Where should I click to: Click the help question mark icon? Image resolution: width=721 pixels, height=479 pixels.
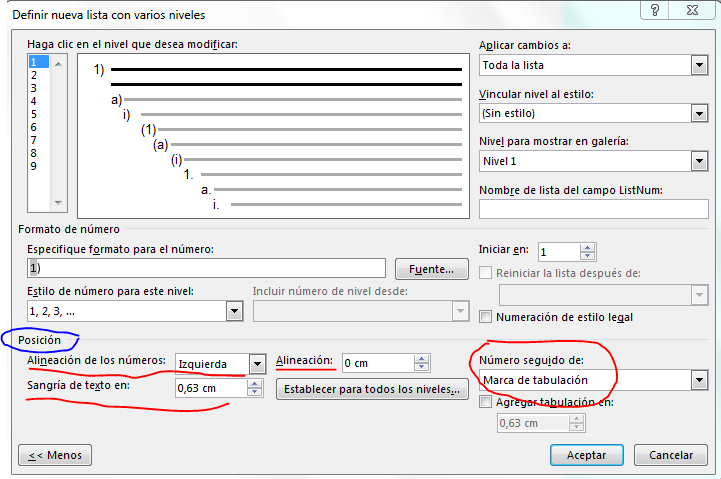pyautogui.click(x=655, y=10)
